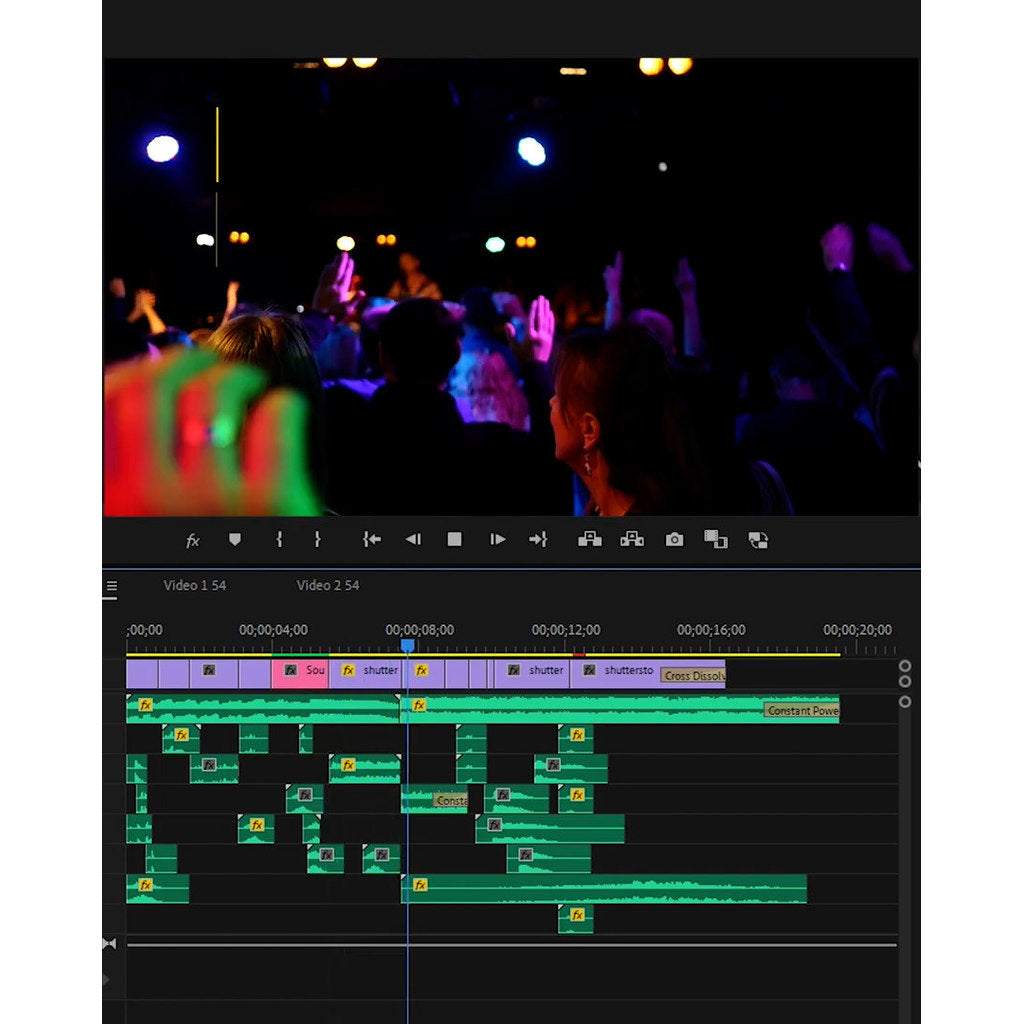Select the Cross Dissolve transition

pos(693,676)
